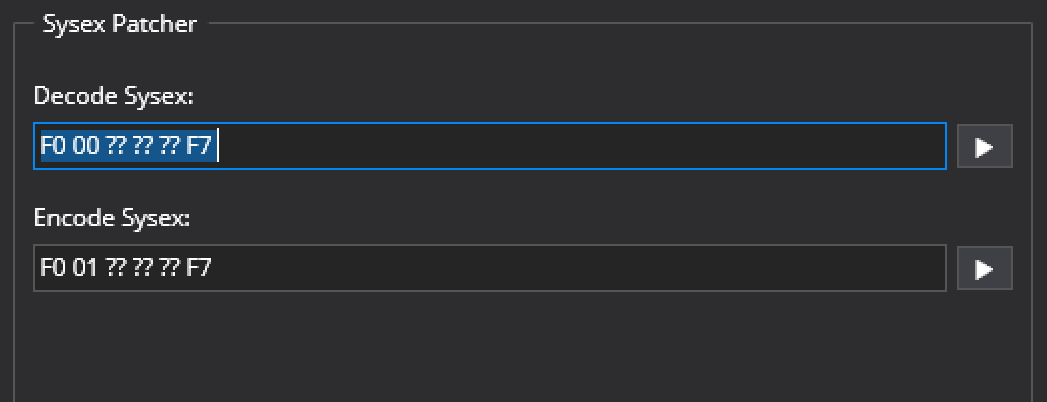Place cursor on F7 in Encode field

click(198, 268)
